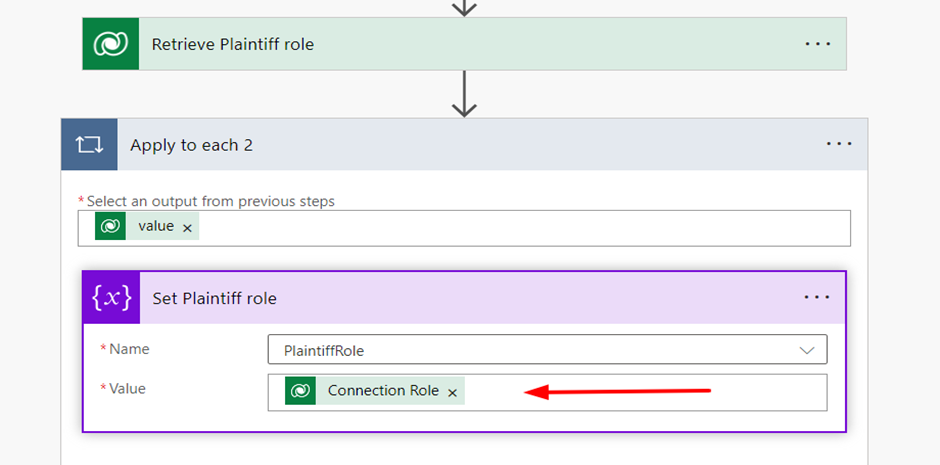
Task: Open the PlaintiffRole name dropdown
Action: pyautogui.click(x=807, y=350)
